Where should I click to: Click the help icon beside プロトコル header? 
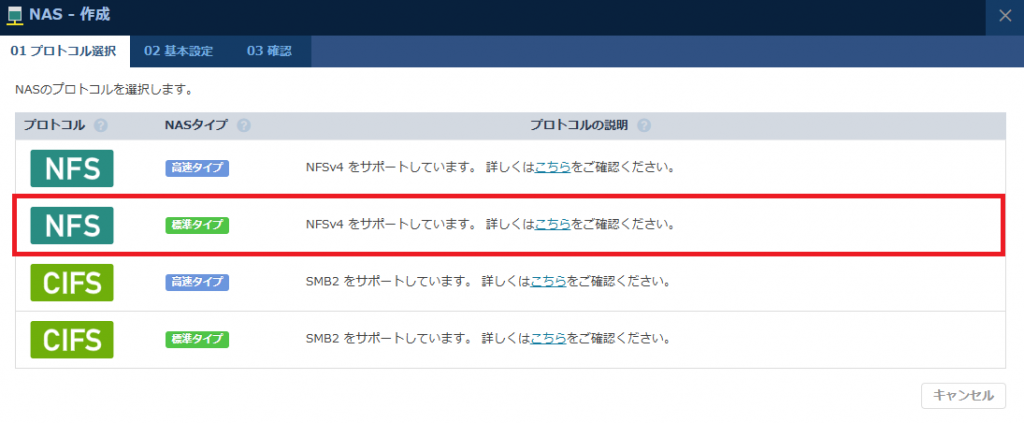point(100,125)
